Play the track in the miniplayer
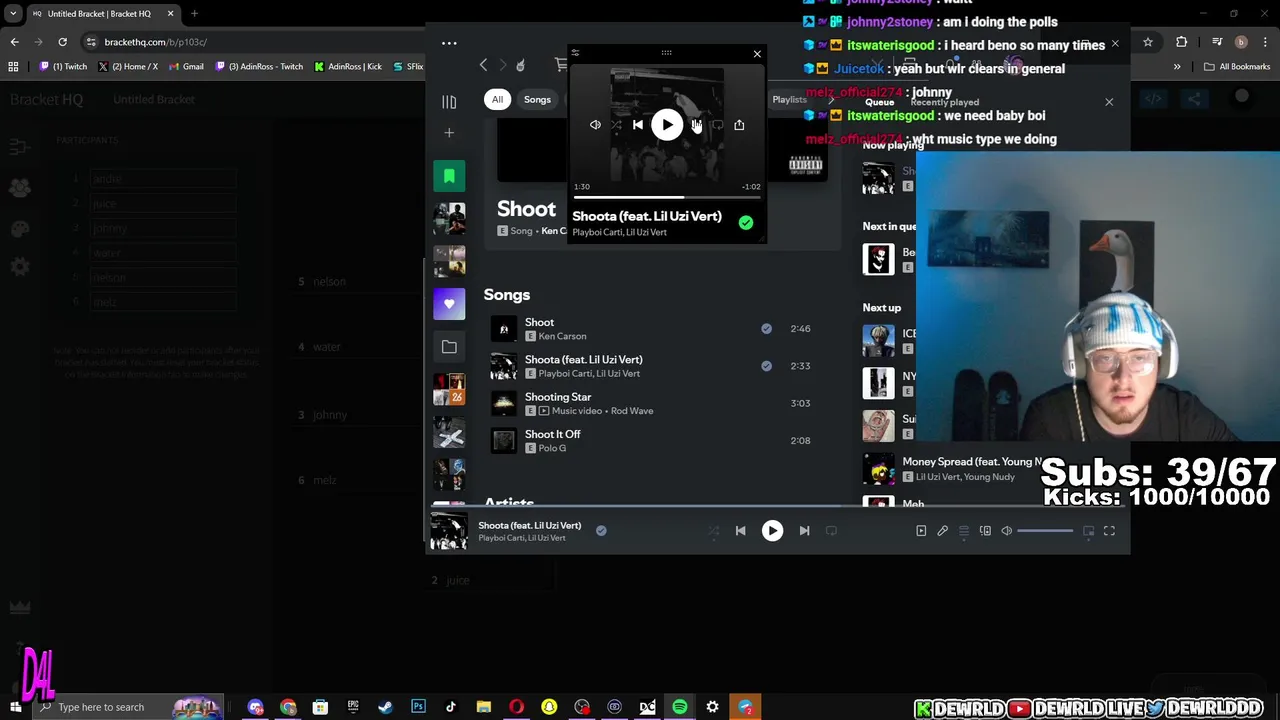The height and width of the screenshot is (720, 1280). pos(667,125)
